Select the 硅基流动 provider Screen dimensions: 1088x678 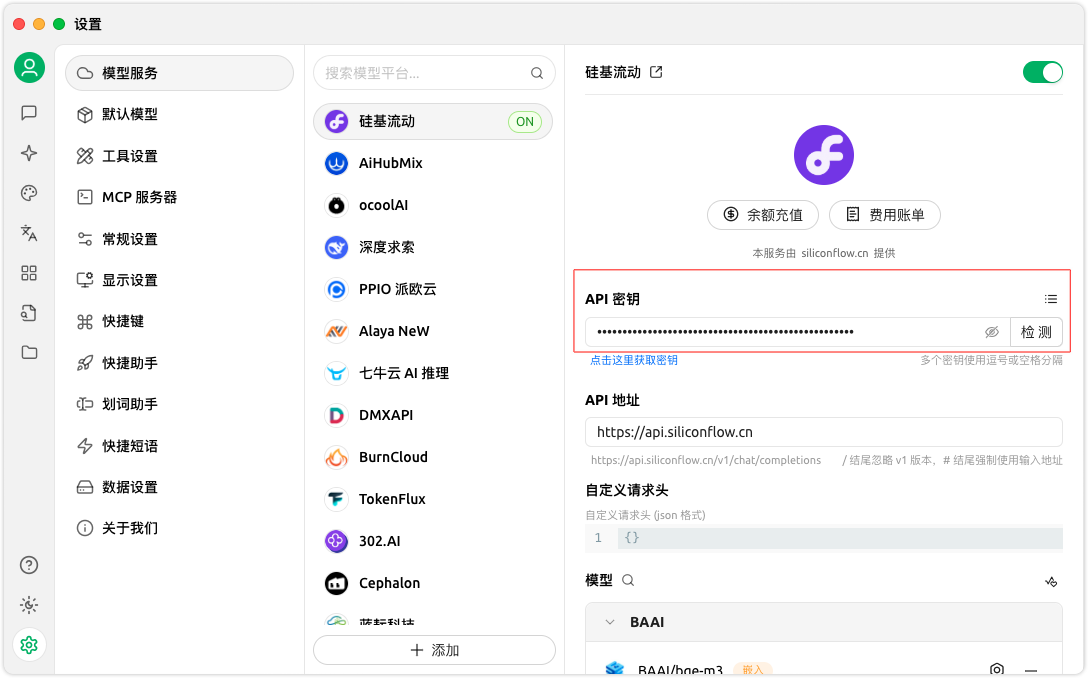coord(433,121)
